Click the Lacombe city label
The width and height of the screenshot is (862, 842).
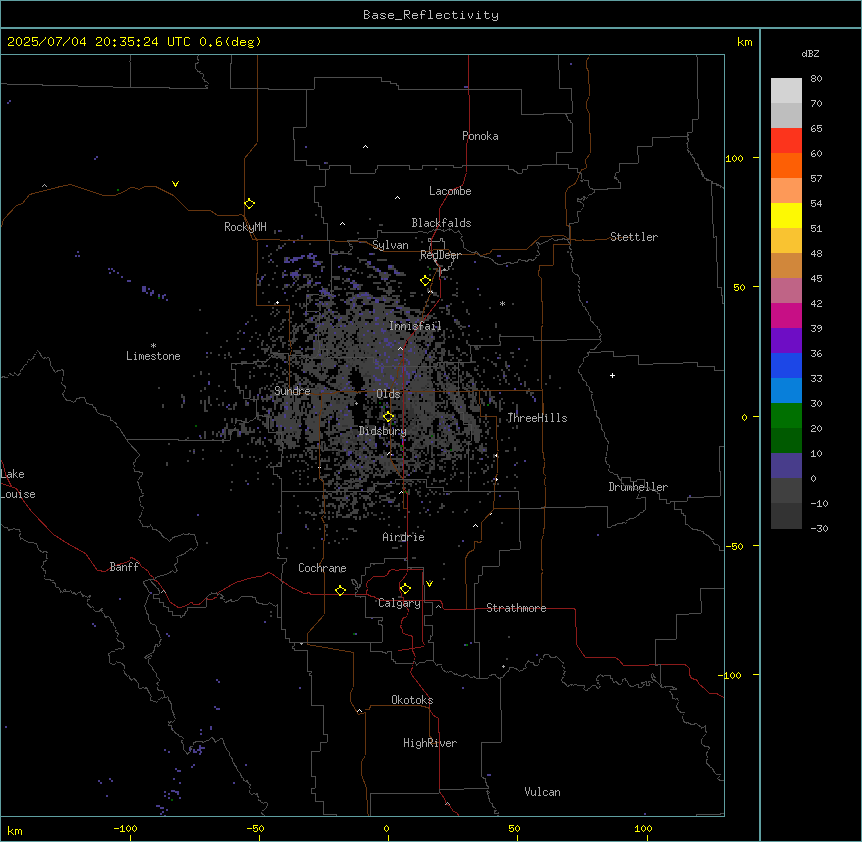pos(450,191)
